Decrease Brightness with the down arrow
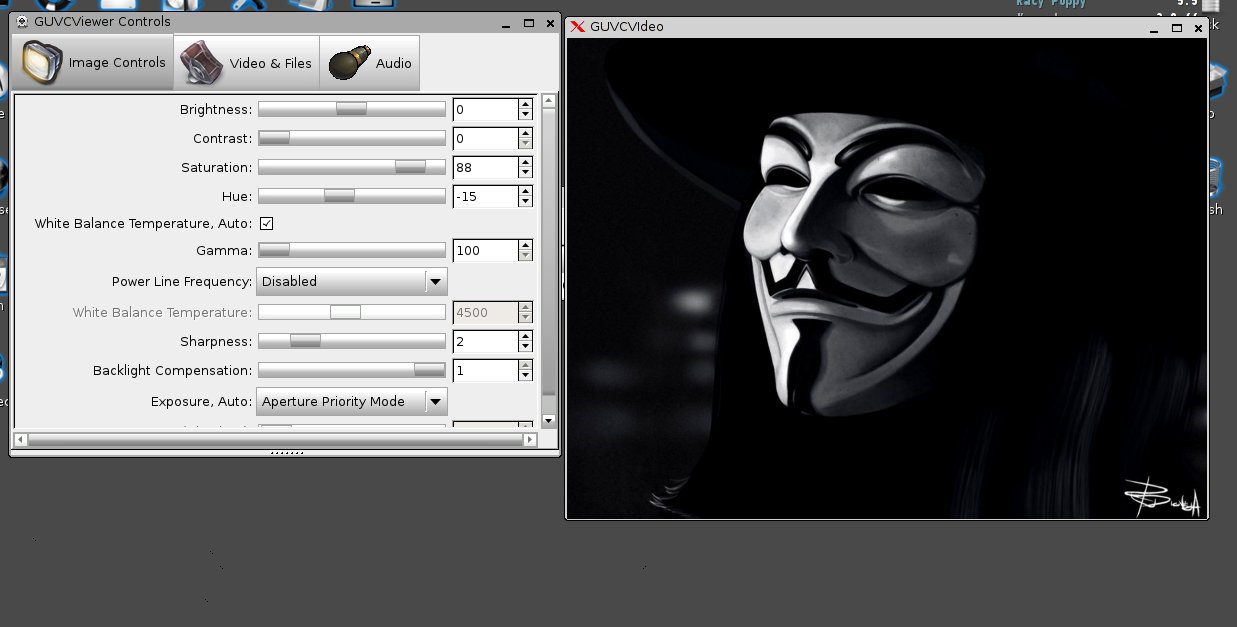The image size is (1237, 627). [525, 115]
